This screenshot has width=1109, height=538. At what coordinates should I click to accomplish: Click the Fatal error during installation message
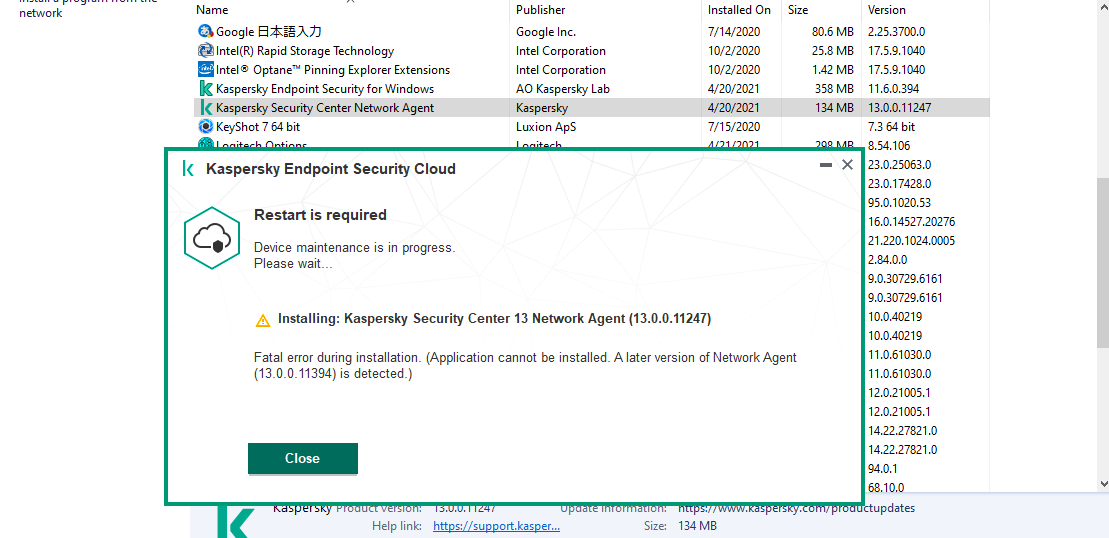click(x=525, y=366)
